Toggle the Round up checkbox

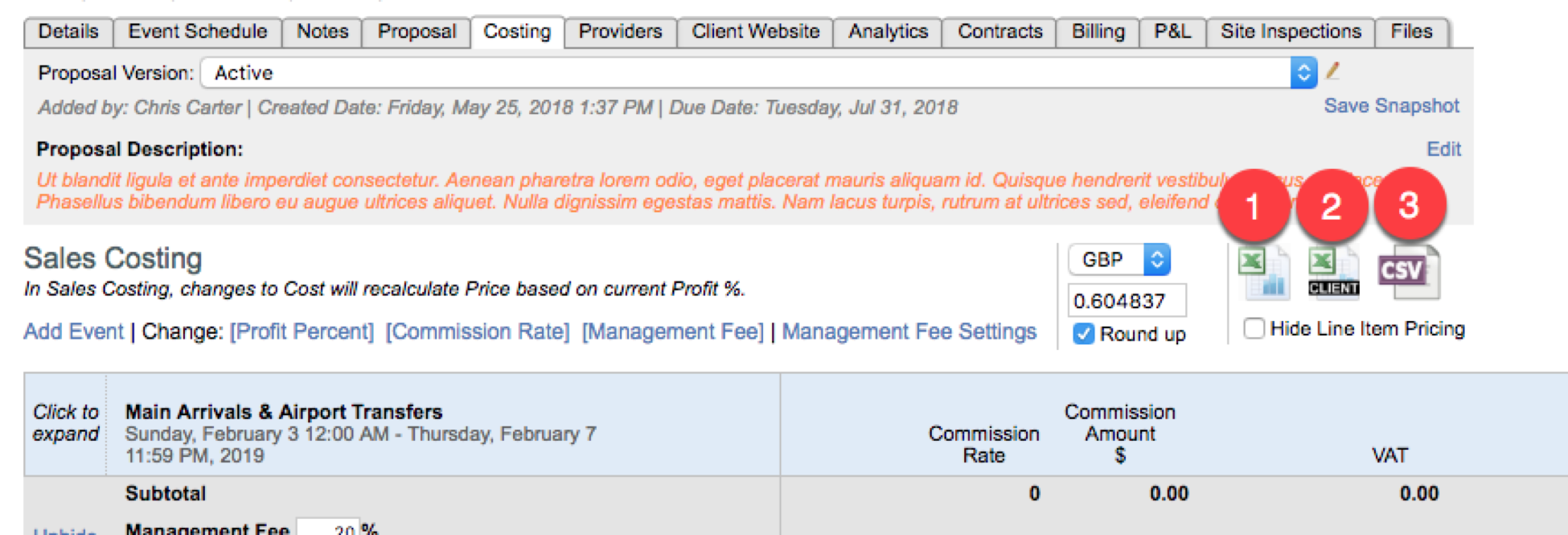(x=1084, y=334)
